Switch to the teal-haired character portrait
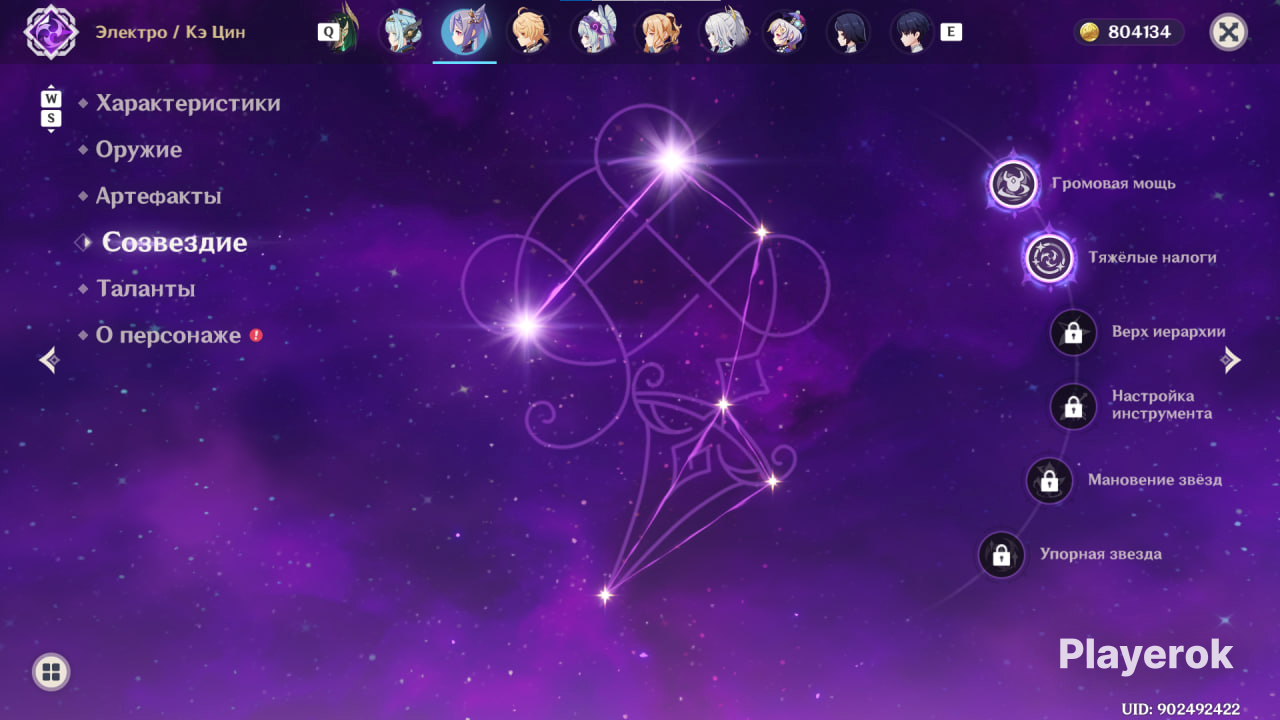The width and height of the screenshot is (1280, 720). tap(401, 31)
